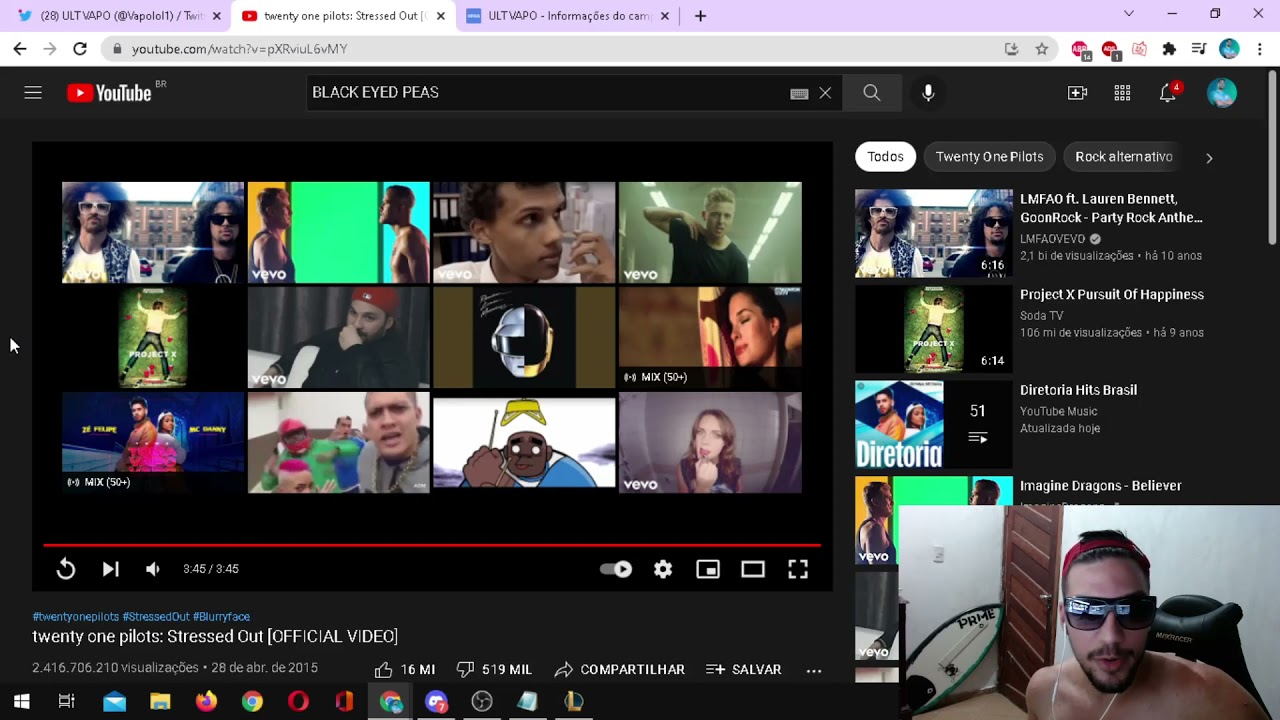The width and height of the screenshot is (1280, 720).
Task: Click the LMFAOVEVO channel name
Action: point(1052,239)
